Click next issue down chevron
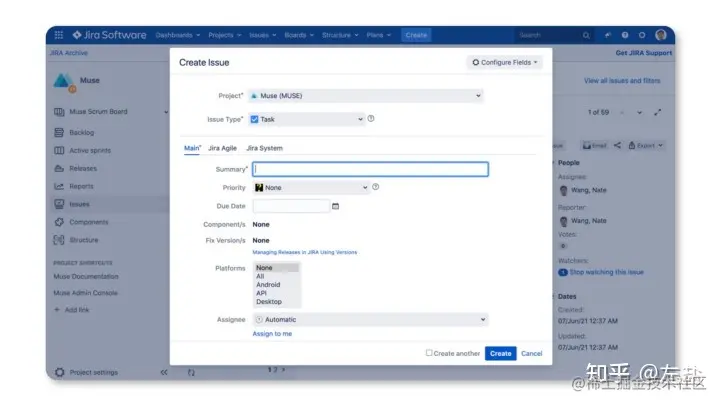Screen dimensions: 720x405 (x=639, y=112)
